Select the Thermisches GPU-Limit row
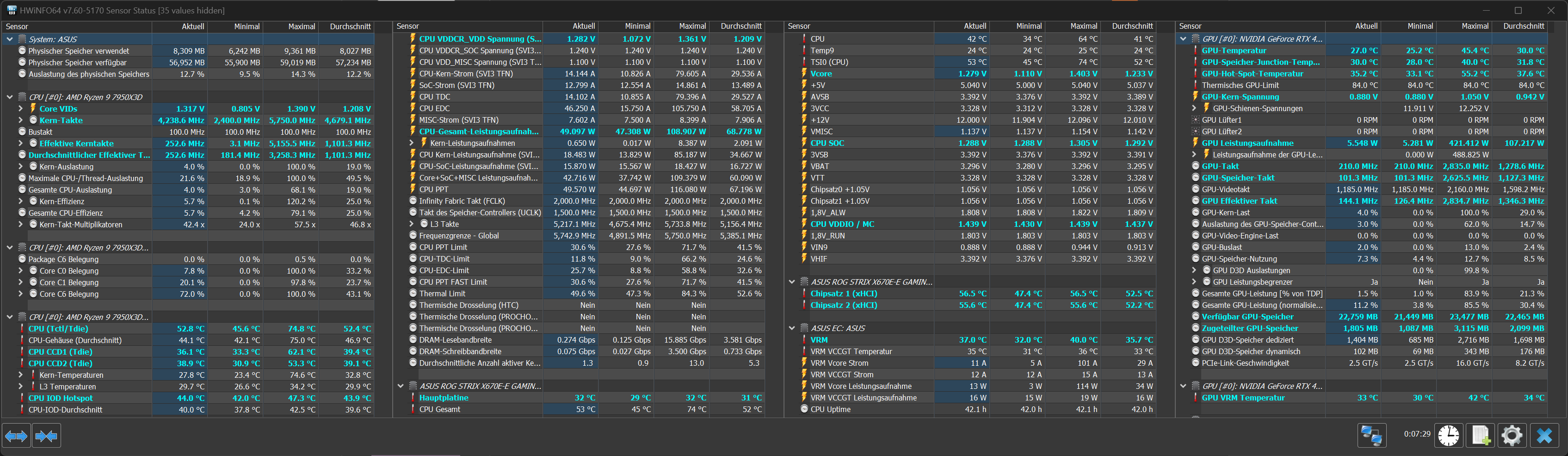1568x456 pixels. [x=1362, y=85]
